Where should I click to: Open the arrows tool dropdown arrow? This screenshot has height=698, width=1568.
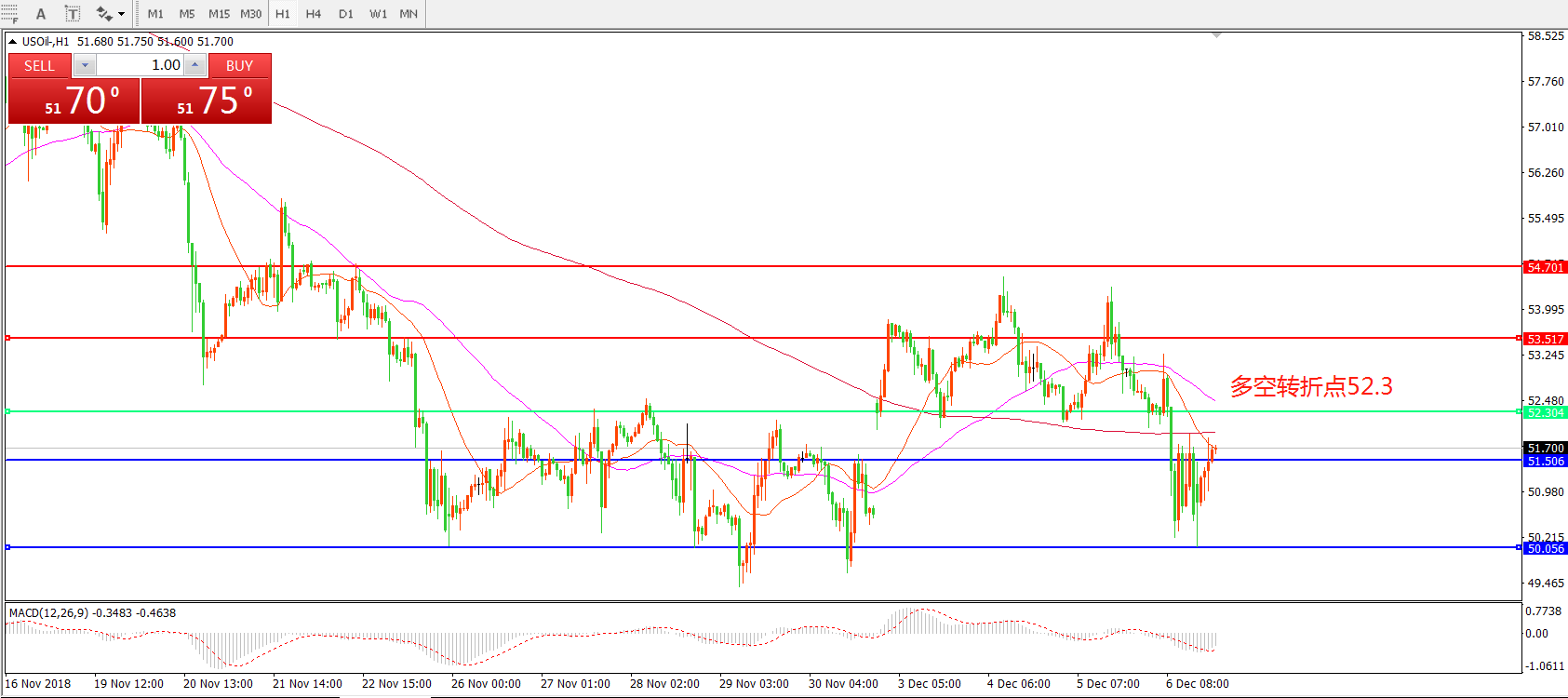(x=122, y=14)
